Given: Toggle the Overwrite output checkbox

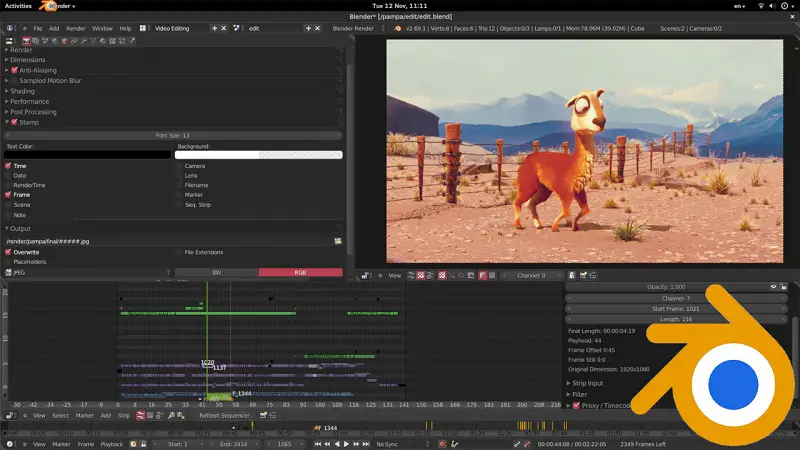Looking at the screenshot, I should tap(9, 252).
